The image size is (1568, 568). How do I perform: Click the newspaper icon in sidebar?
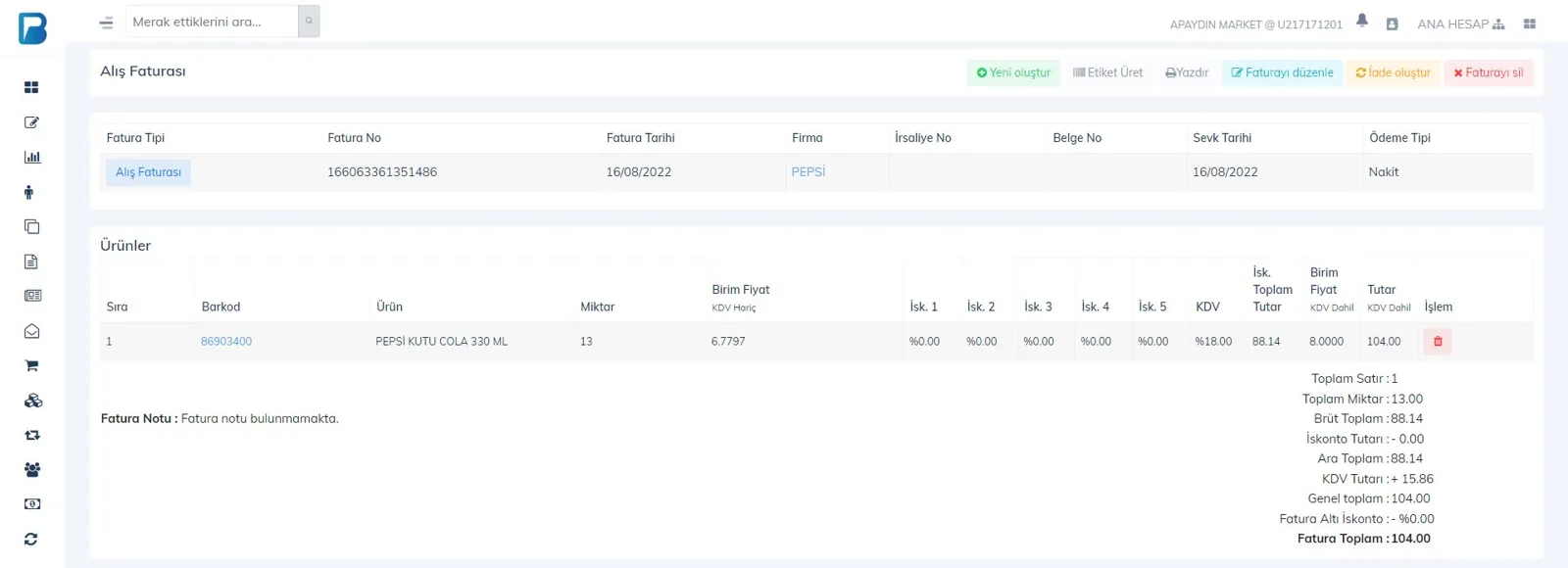[31, 296]
